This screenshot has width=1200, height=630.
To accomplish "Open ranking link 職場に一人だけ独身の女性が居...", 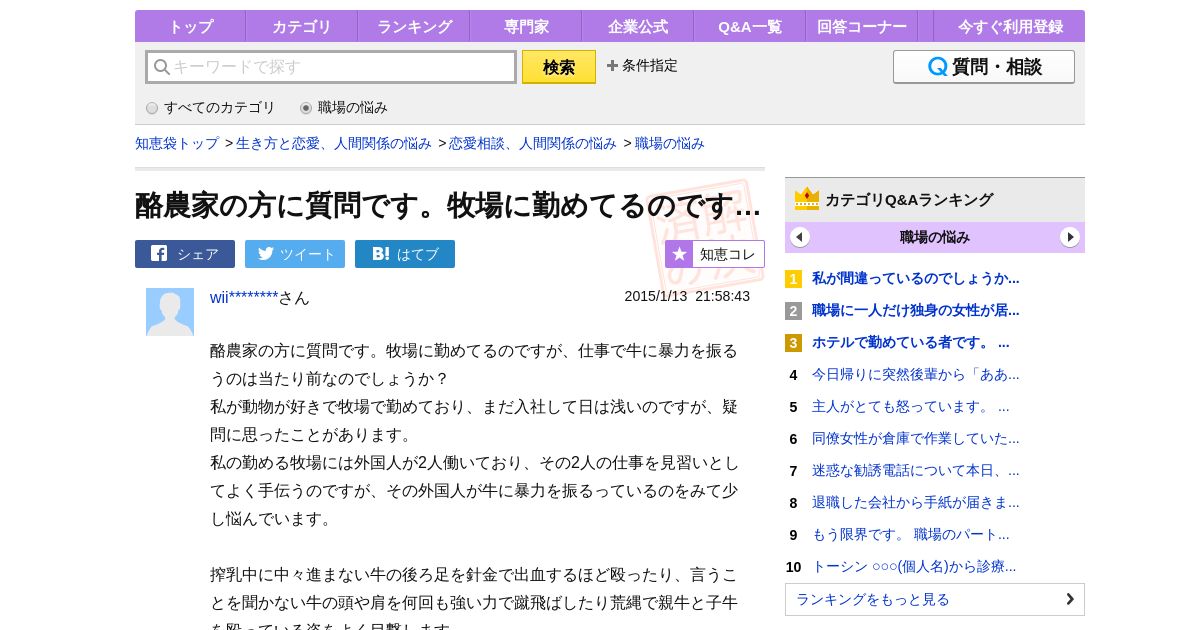I will (916, 311).
